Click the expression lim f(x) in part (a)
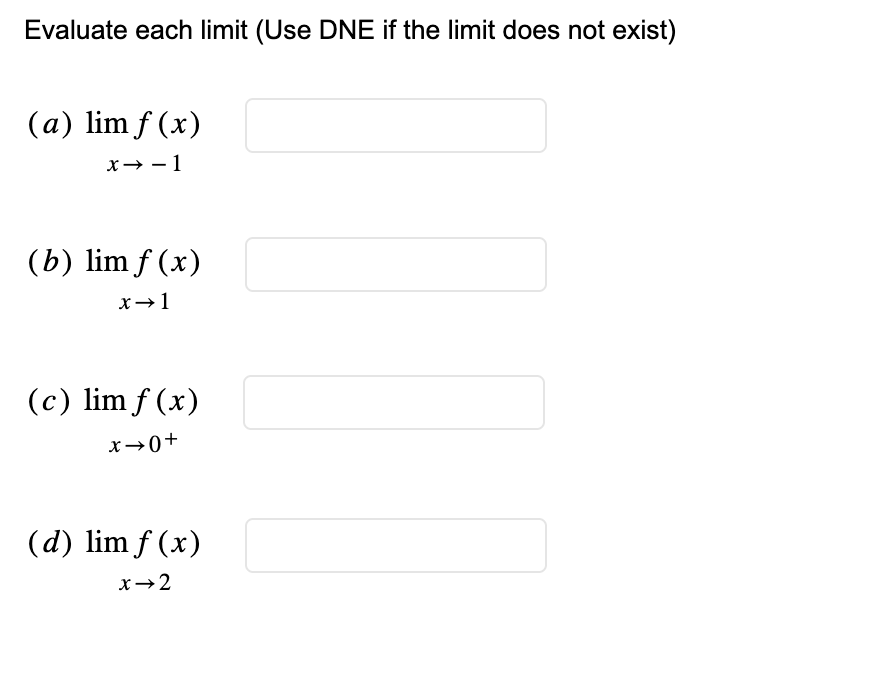874x686 pixels. 144,123
